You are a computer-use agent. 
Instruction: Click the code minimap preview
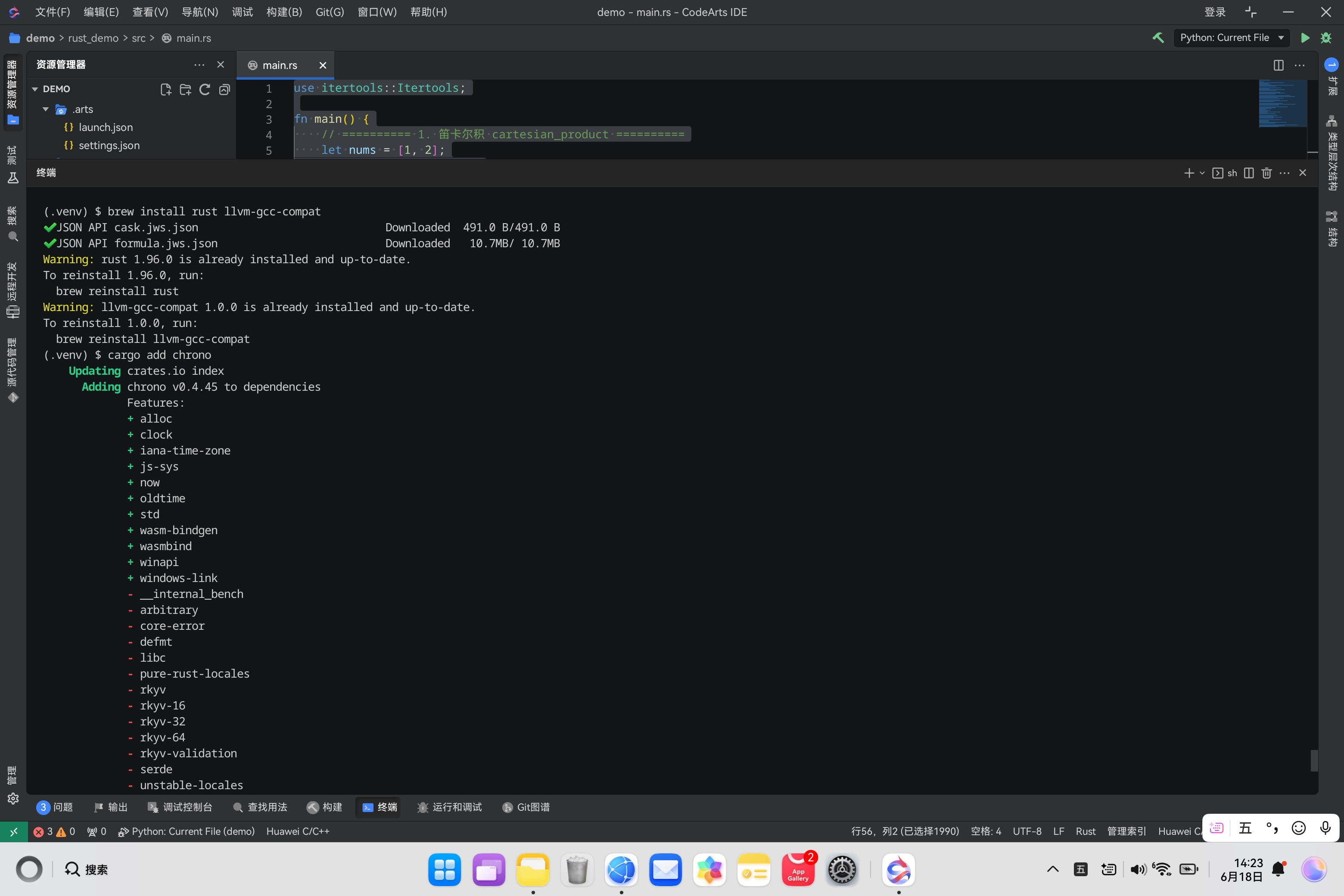click(x=1282, y=103)
